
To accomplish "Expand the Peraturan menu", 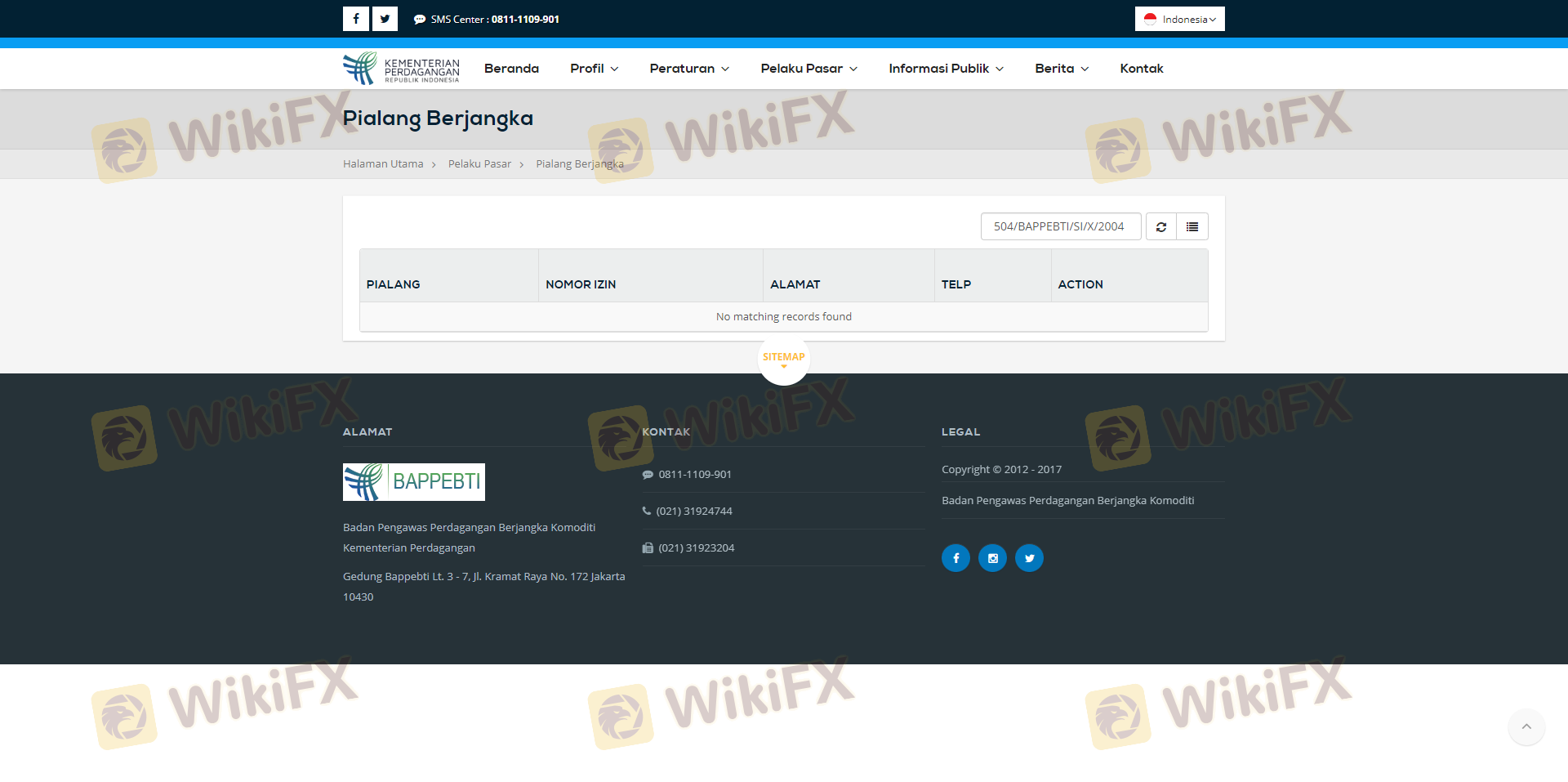I will [x=688, y=69].
